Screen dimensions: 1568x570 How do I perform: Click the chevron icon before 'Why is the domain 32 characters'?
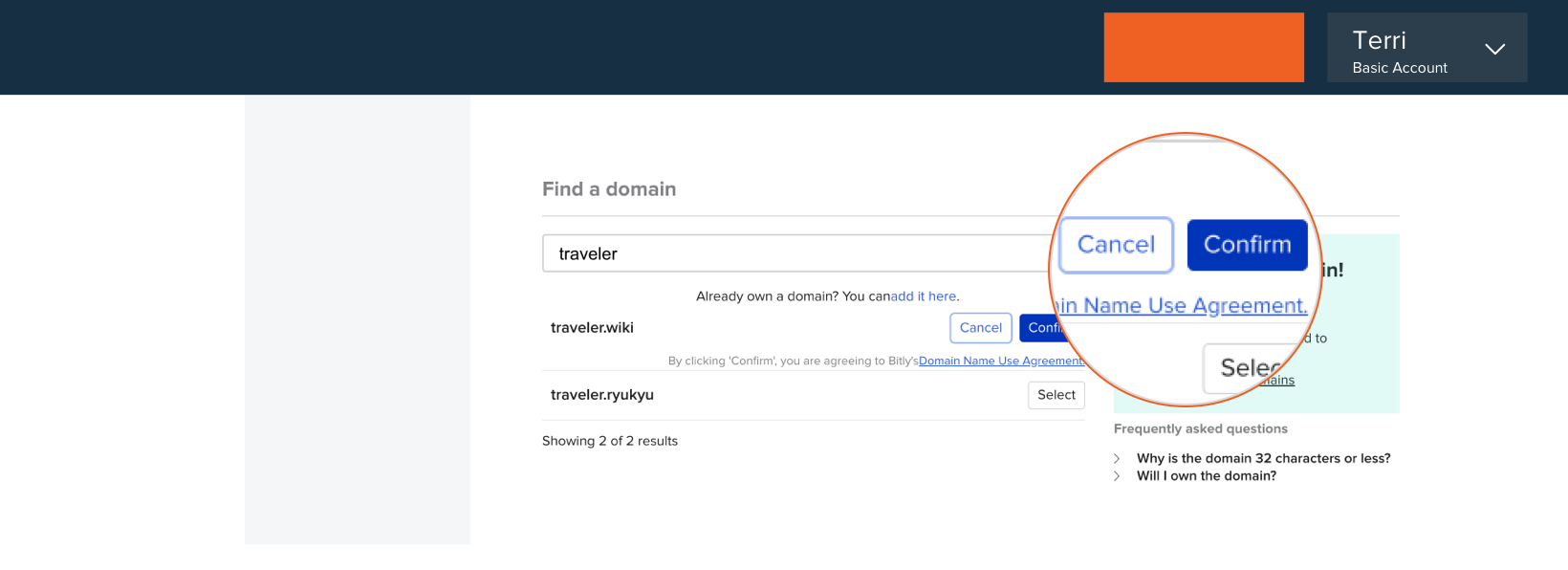[x=1117, y=459]
